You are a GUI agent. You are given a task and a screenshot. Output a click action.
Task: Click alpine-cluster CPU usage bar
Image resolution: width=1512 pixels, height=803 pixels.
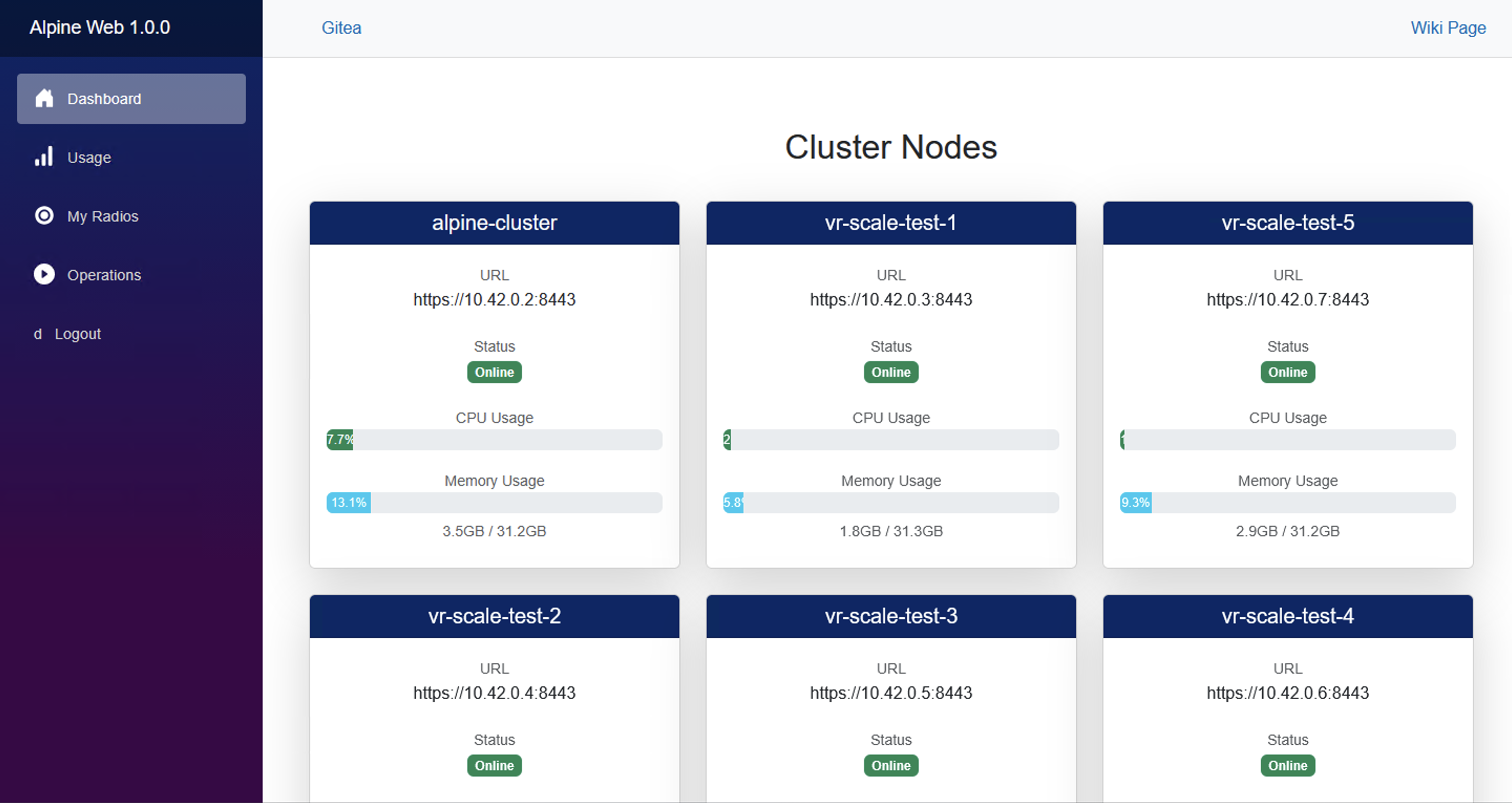tap(494, 440)
